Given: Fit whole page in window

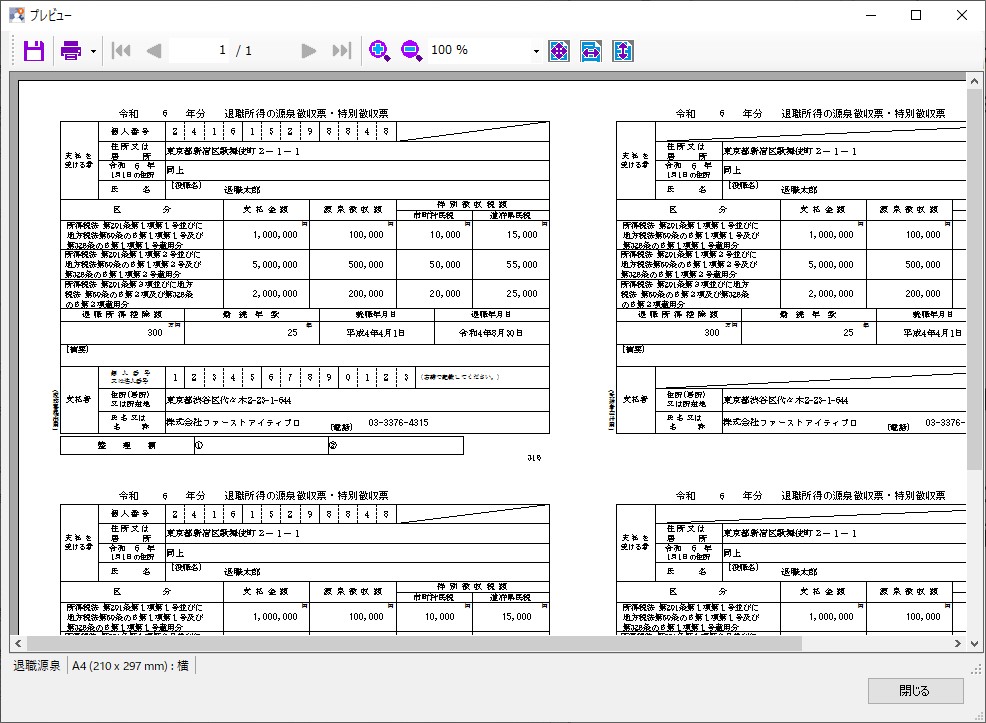Looking at the screenshot, I should (x=558, y=50).
